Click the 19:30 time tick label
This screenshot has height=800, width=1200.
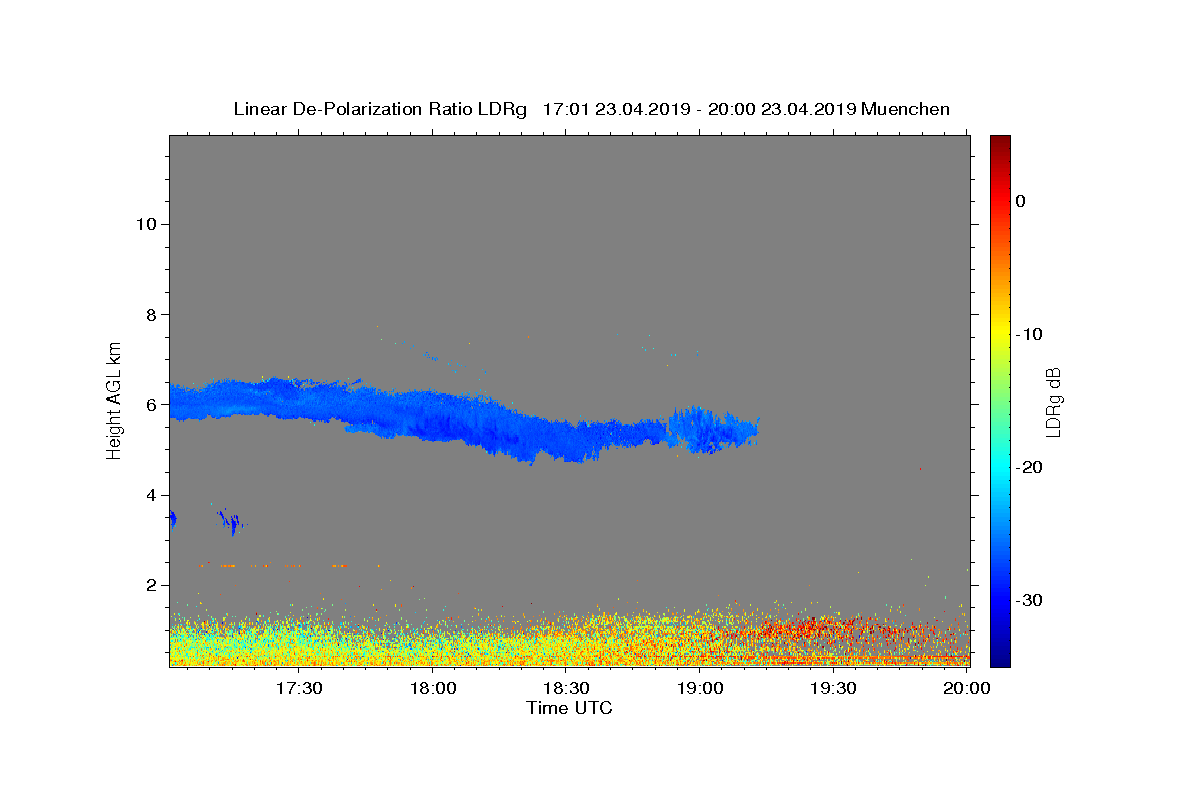click(x=833, y=688)
